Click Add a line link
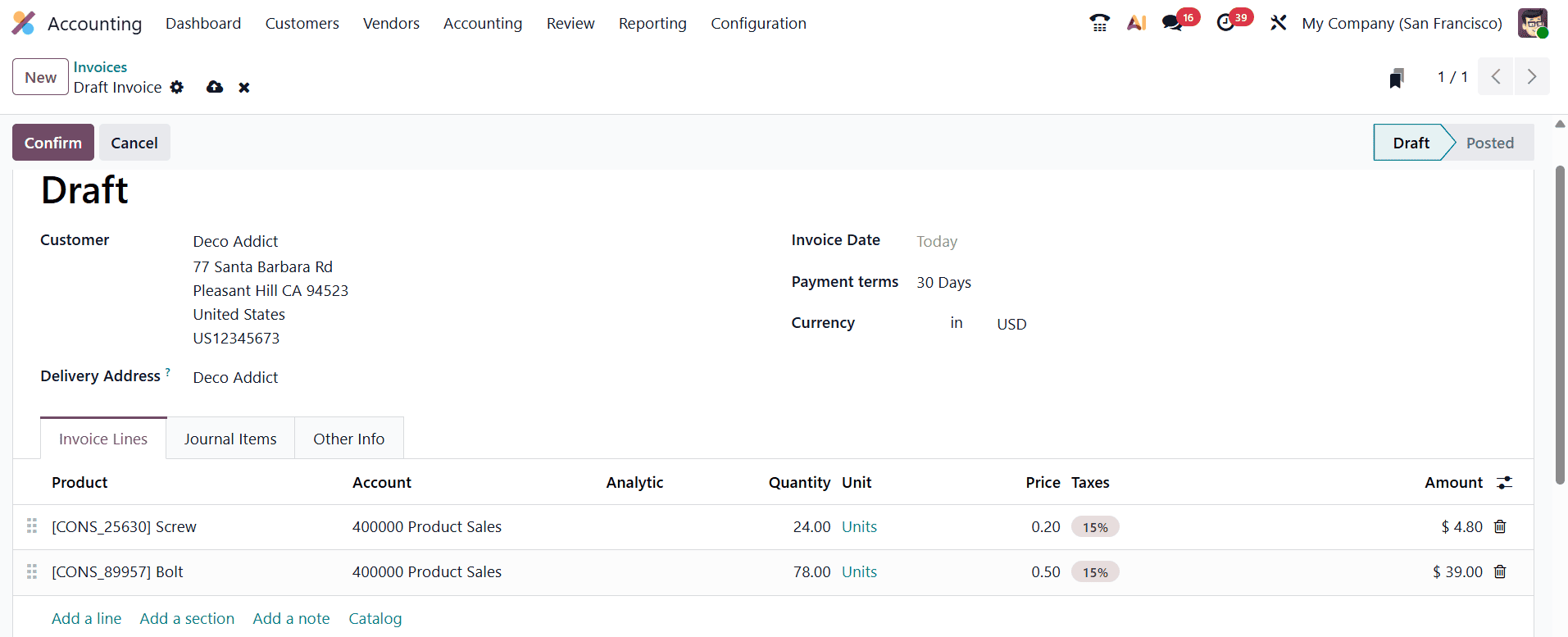 tap(86, 618)
